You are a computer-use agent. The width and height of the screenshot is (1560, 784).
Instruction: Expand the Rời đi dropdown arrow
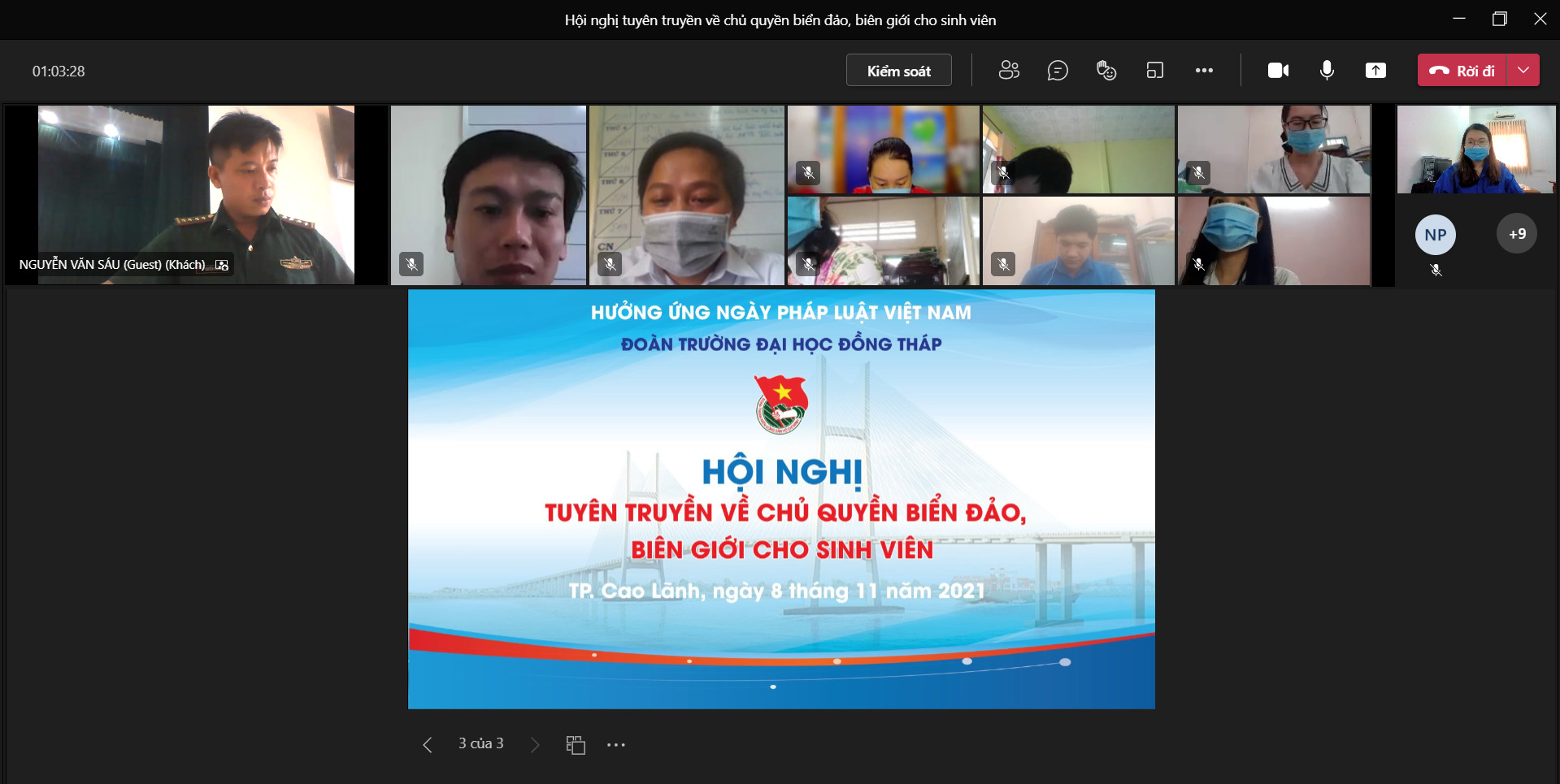pyautogui.click(x=1523, y=71)
